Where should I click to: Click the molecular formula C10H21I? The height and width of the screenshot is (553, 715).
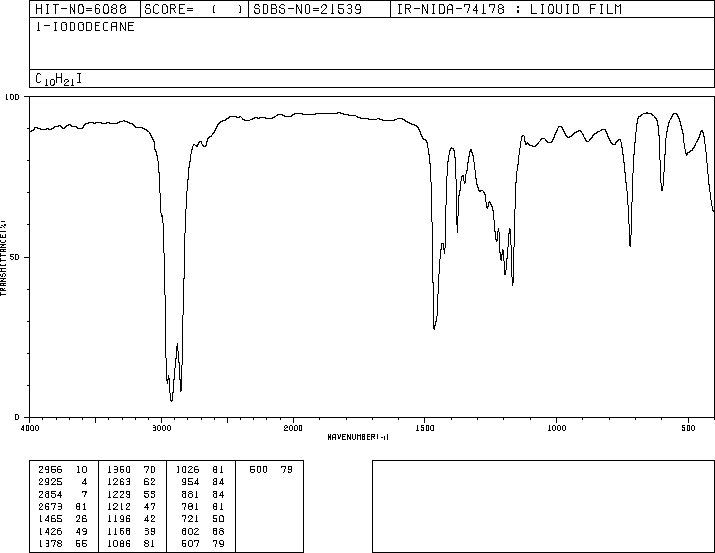click(x=59, y=79)
